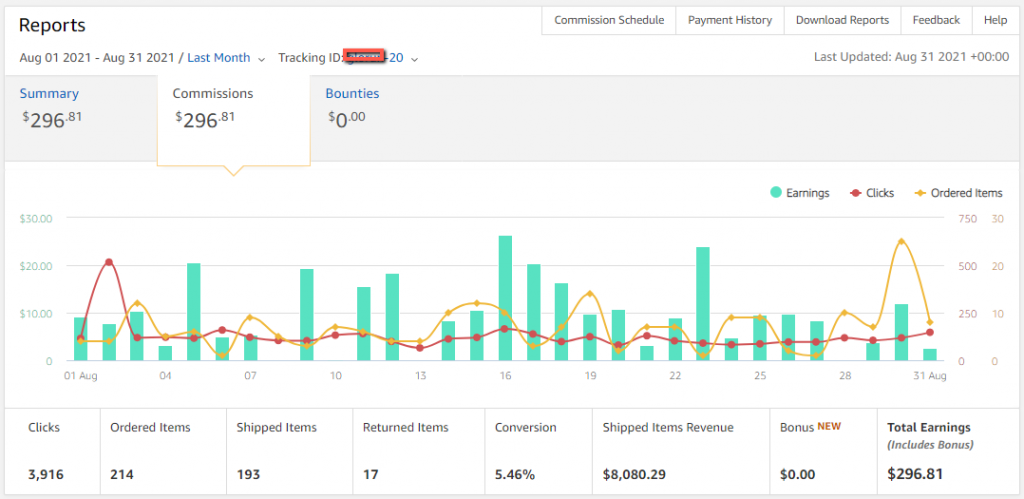
Task: Click the Earnings legend green circle
Action: [776, 193]
